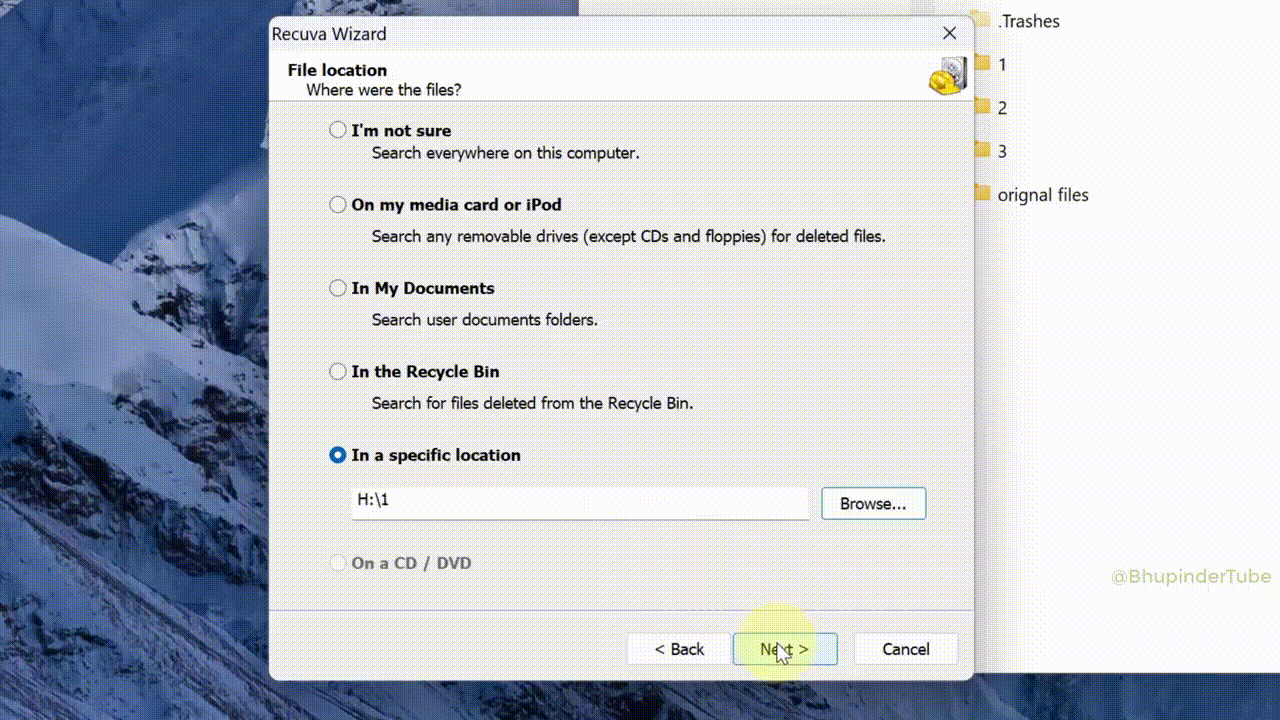Image resolution: width=1280 pixels, height=720 pixels.
Task: Choose "On my media card or iPod" option
Action: pyautogui.click(x=338, y=204)
